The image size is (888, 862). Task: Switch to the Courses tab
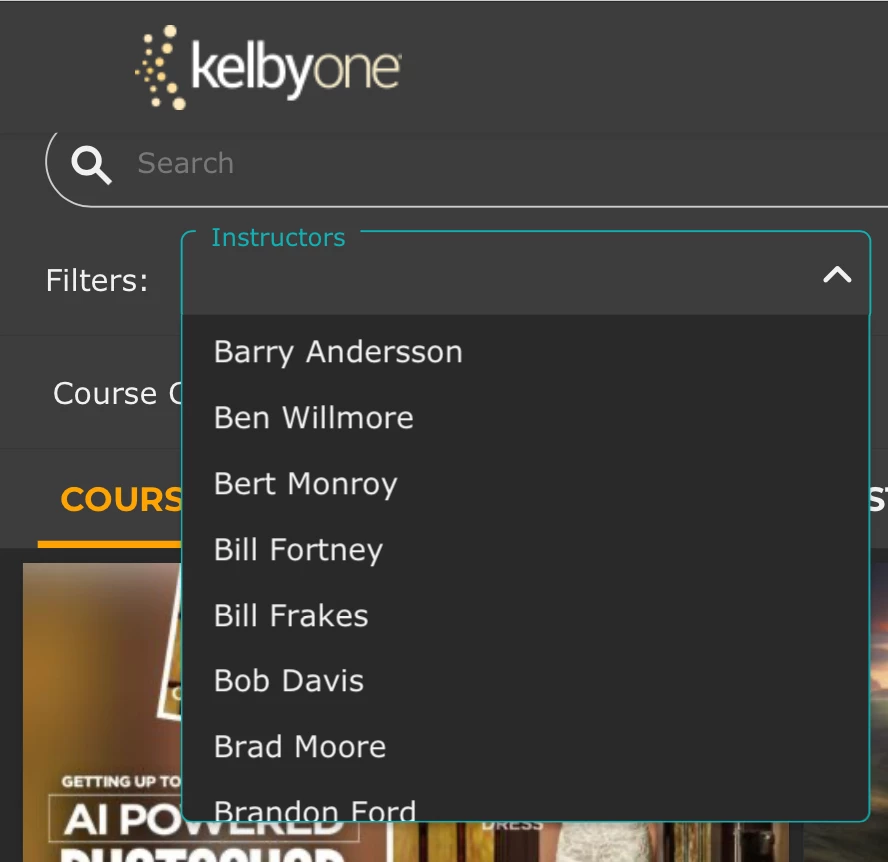point(110,501)
